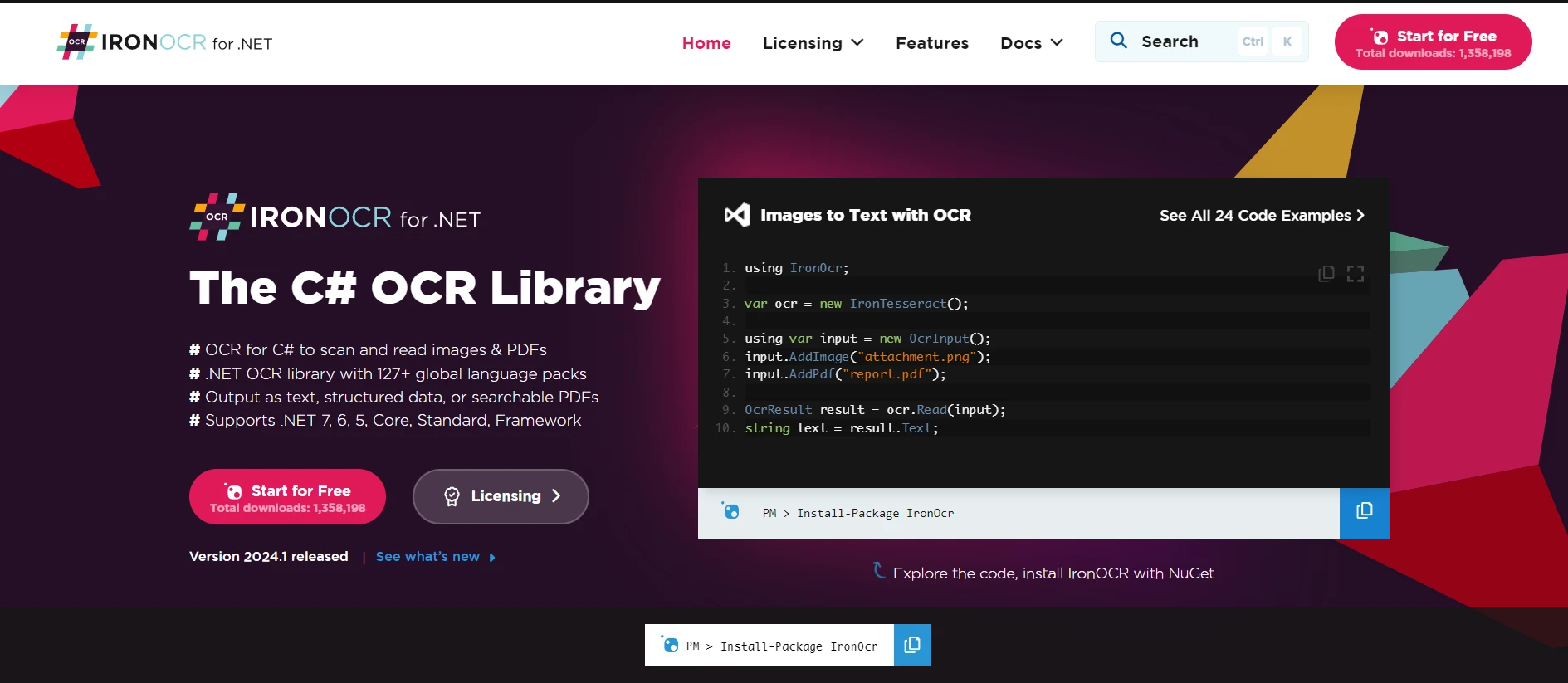Click the IronOCR logo in the header
This screenshot has height=683, width=1568.
click(164, 42)
